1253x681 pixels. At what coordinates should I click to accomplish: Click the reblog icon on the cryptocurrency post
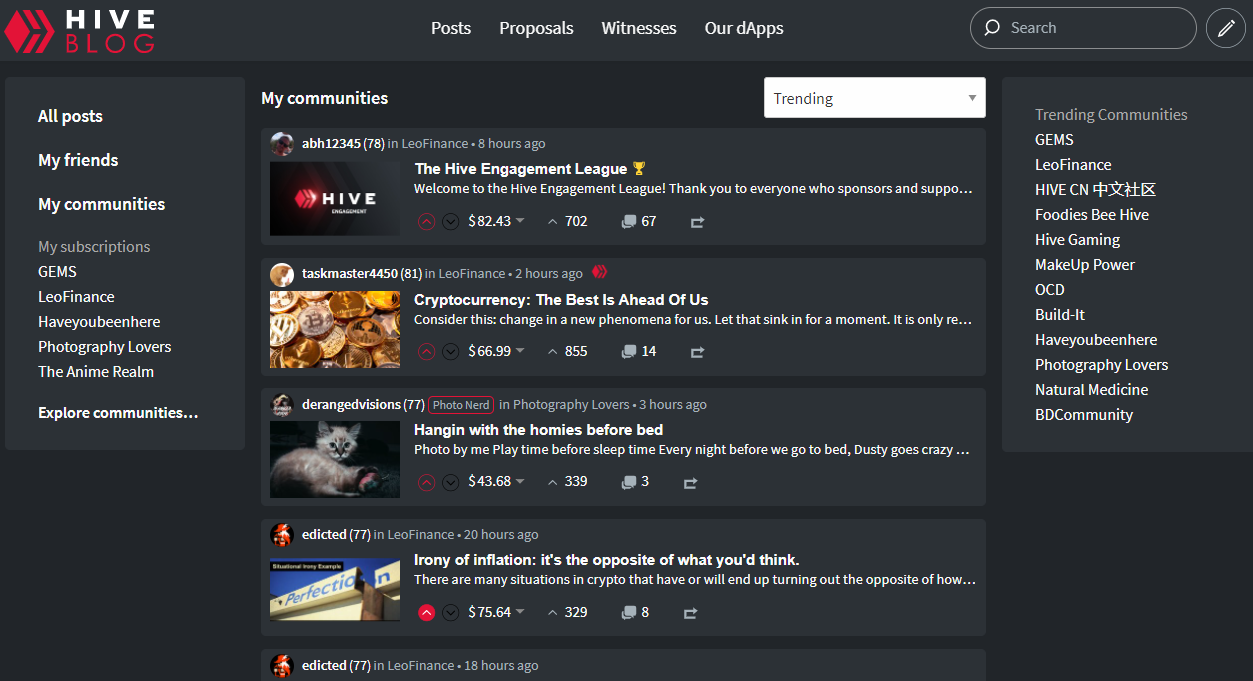point(697,351)
